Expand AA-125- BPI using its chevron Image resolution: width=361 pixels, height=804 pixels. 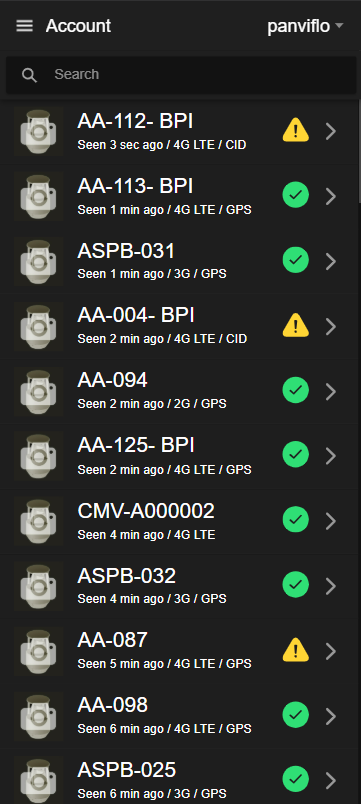coord(331,455)
